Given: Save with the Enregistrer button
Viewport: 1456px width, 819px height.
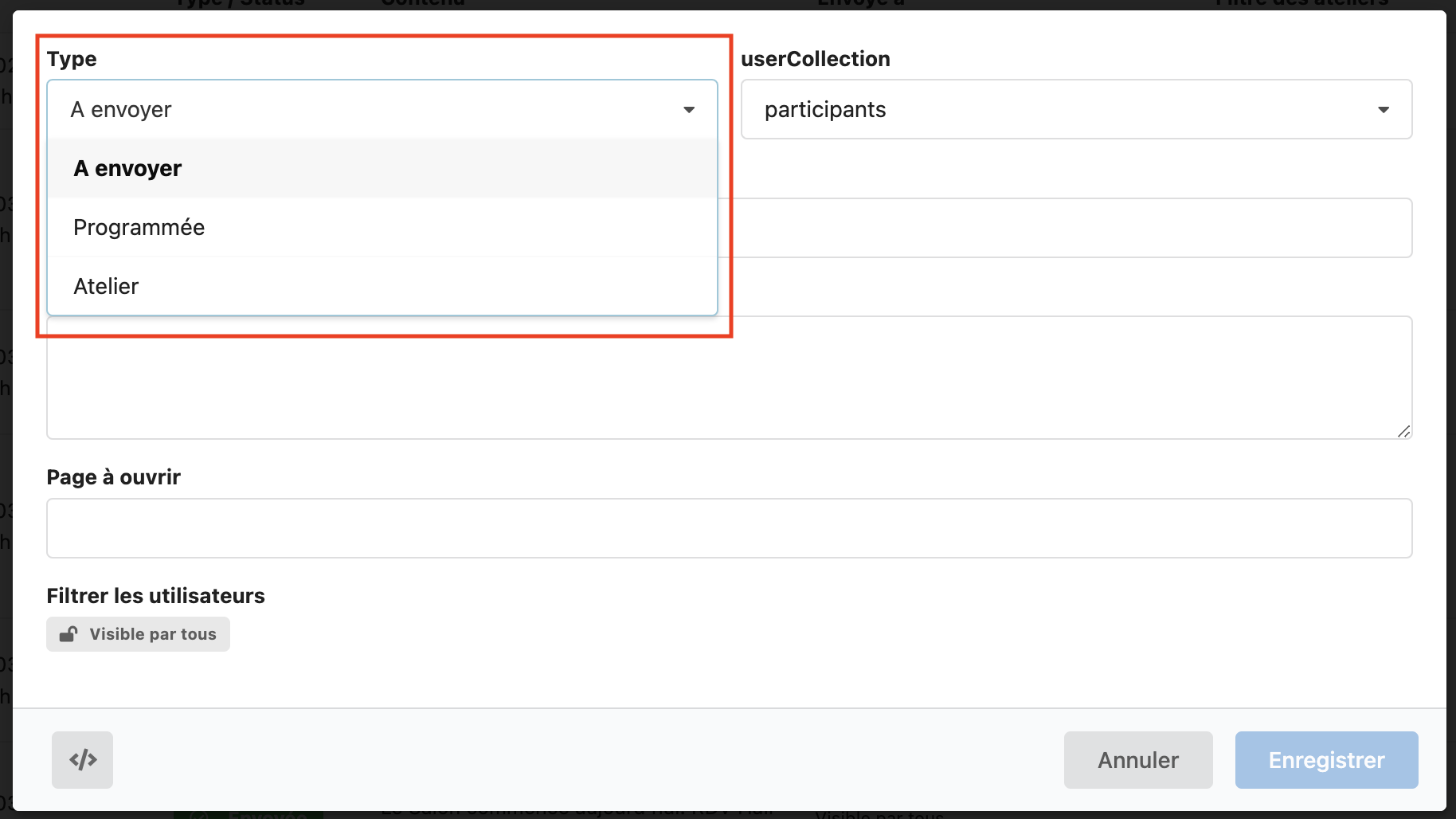Looking at the screenshot, I should [x=1326, y=760].
